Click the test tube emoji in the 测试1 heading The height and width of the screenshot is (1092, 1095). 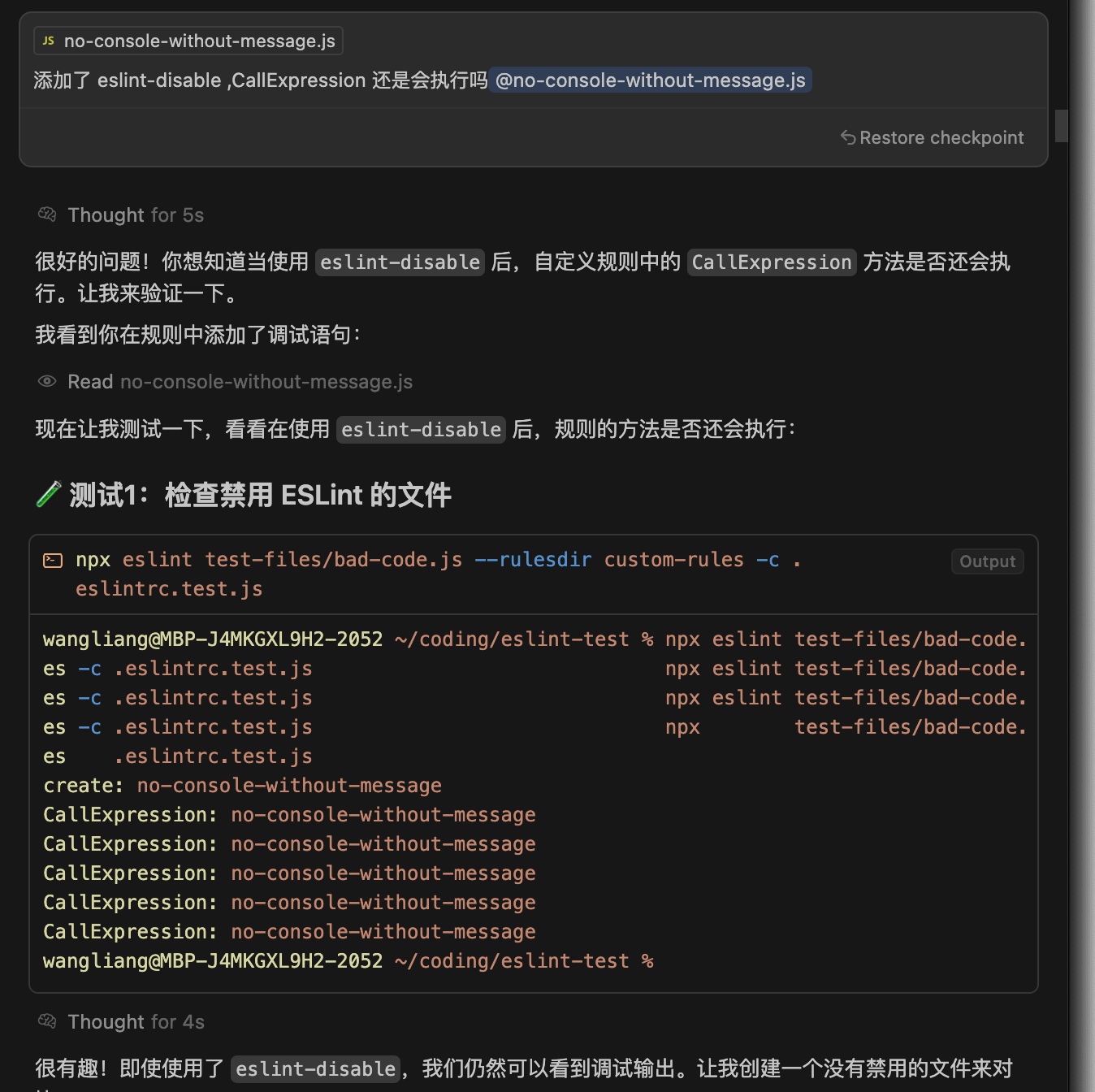click(x=49, y=494)
